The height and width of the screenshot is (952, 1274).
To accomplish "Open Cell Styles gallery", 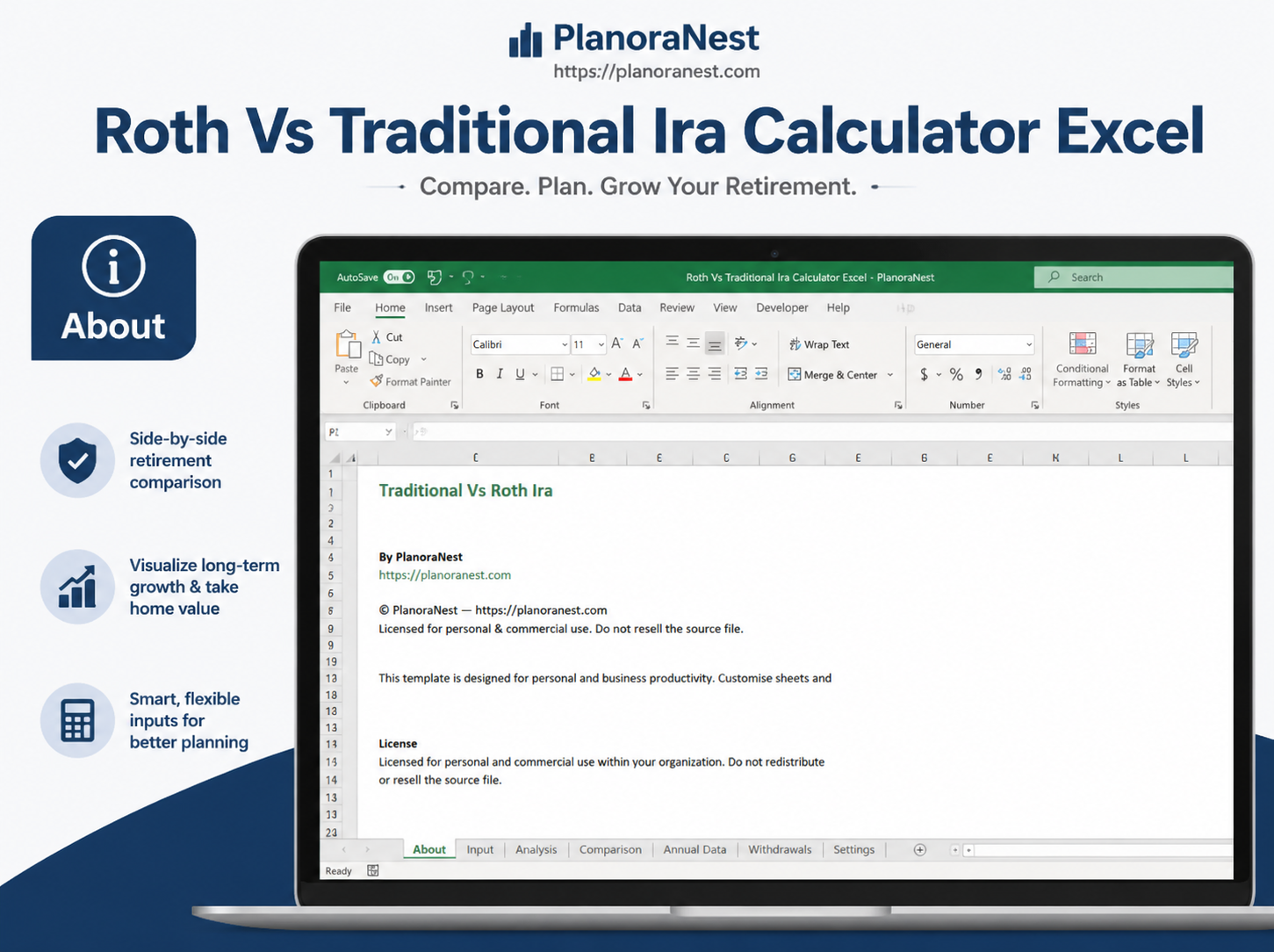I will pos(1184,359).
